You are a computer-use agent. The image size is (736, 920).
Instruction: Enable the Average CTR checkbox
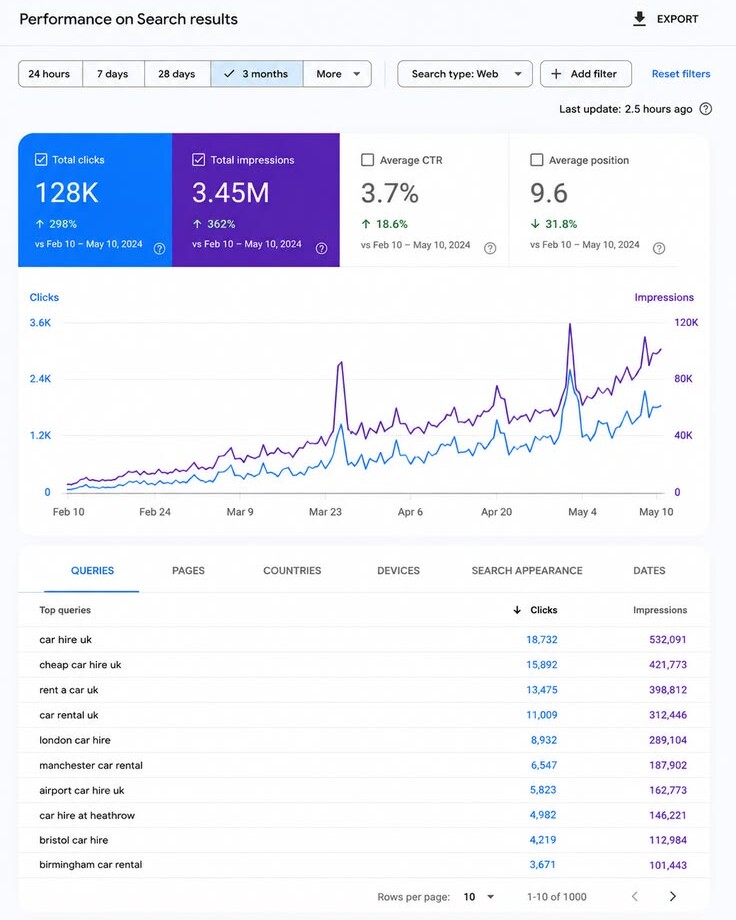coord(367,160)
